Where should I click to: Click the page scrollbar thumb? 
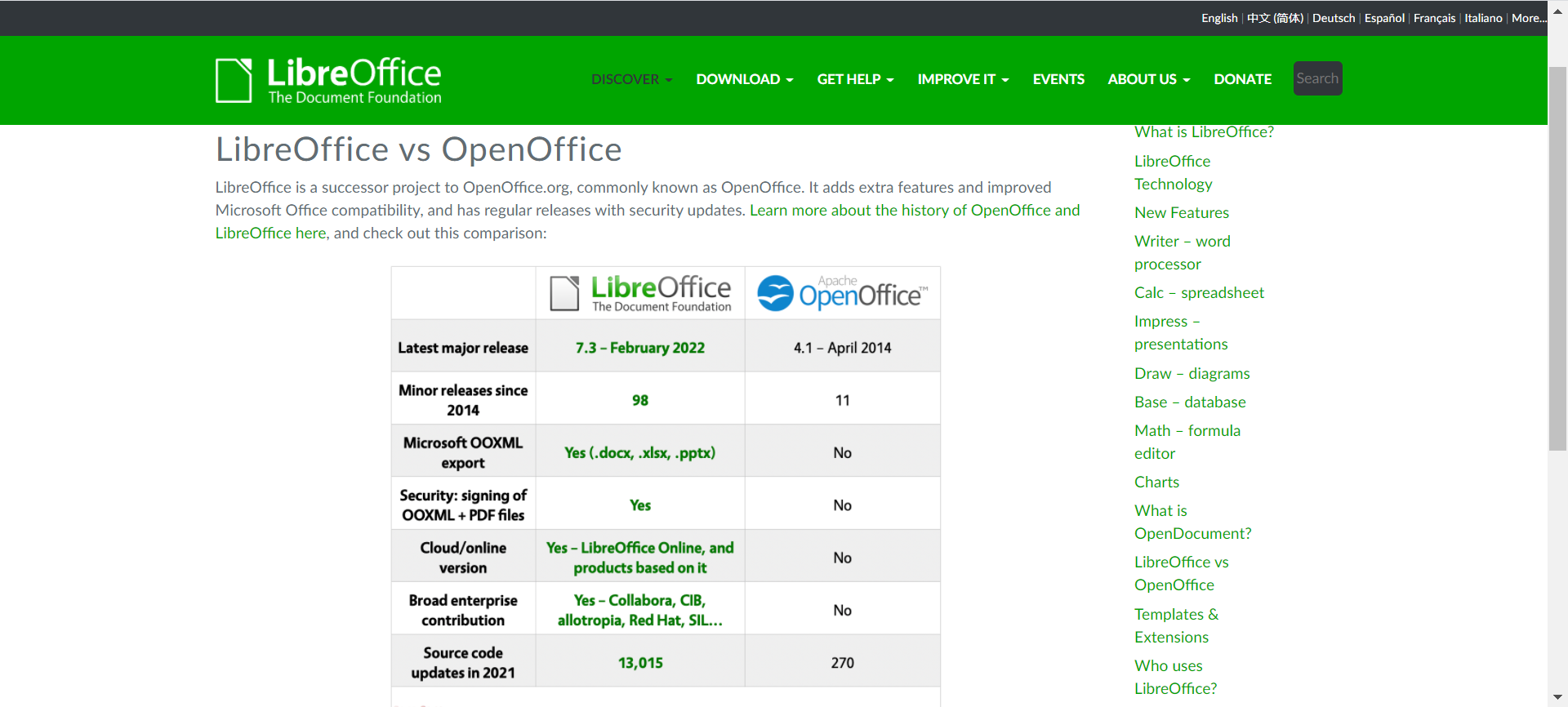1557,259
